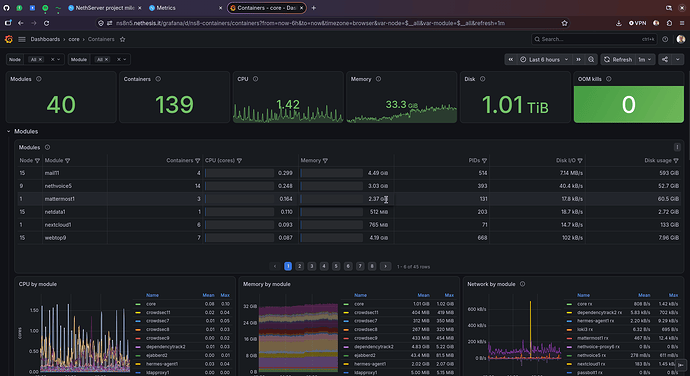Click the Refresh dashboard button
This screenshot has height=376, width=690.
tap(617, 59)
